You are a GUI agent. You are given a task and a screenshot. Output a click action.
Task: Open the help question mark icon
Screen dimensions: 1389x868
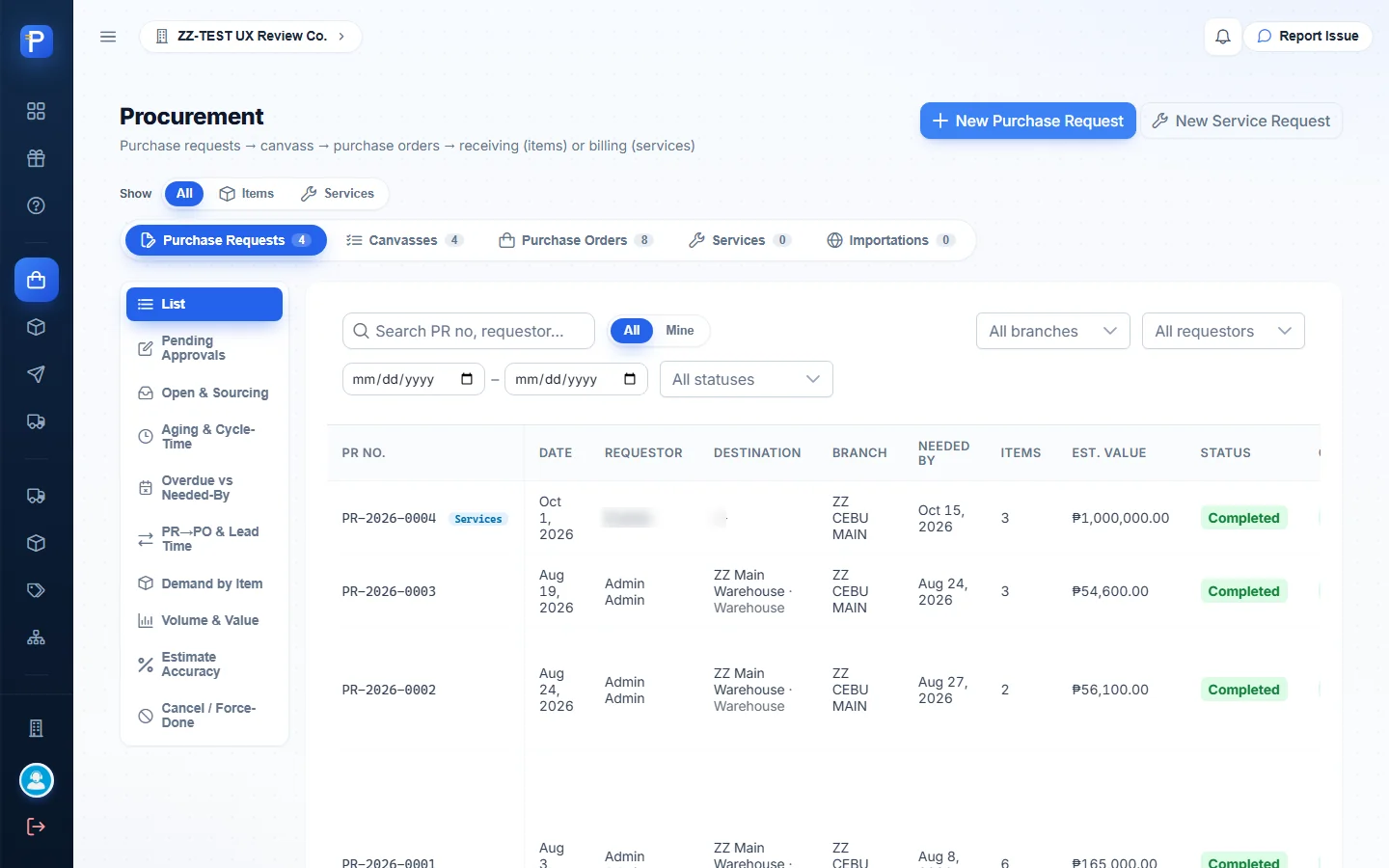click(36, 205)
